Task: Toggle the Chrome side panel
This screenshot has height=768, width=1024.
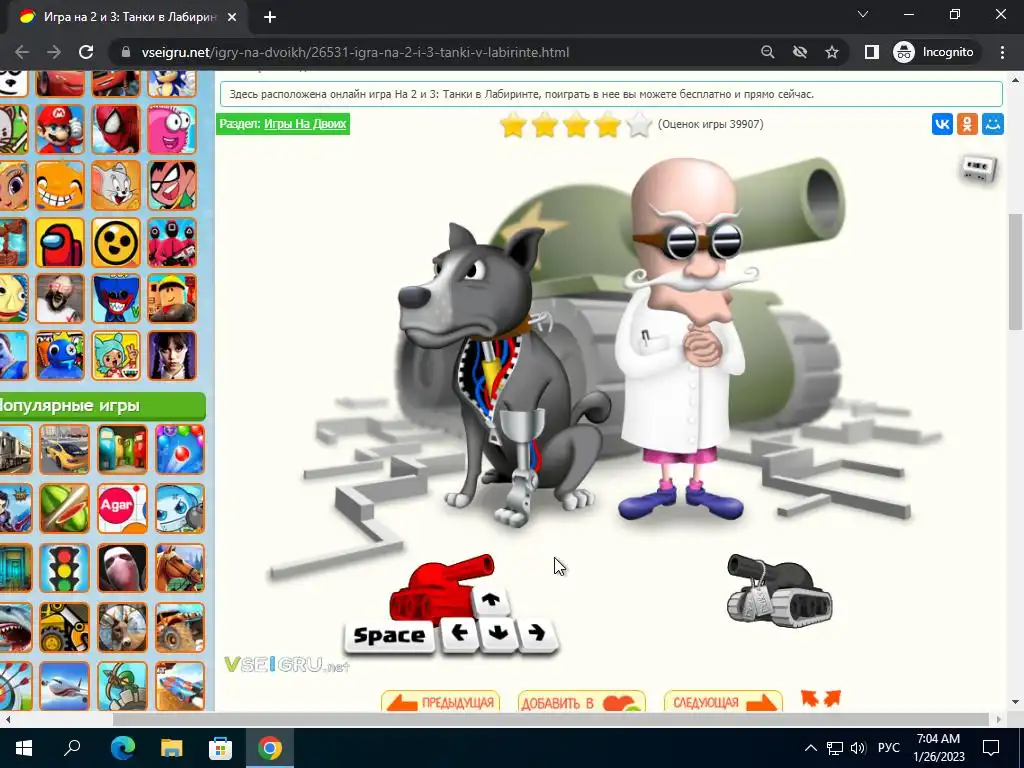Action: (871, 52)
